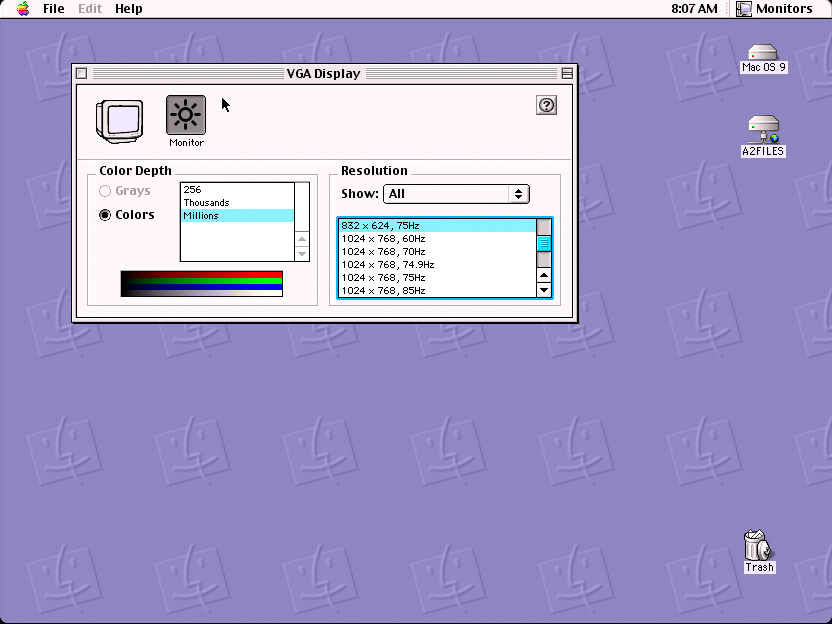832x624 pixels.
Task: Select 832 x 624, 75Hz resolution
Action: point(437,226)
